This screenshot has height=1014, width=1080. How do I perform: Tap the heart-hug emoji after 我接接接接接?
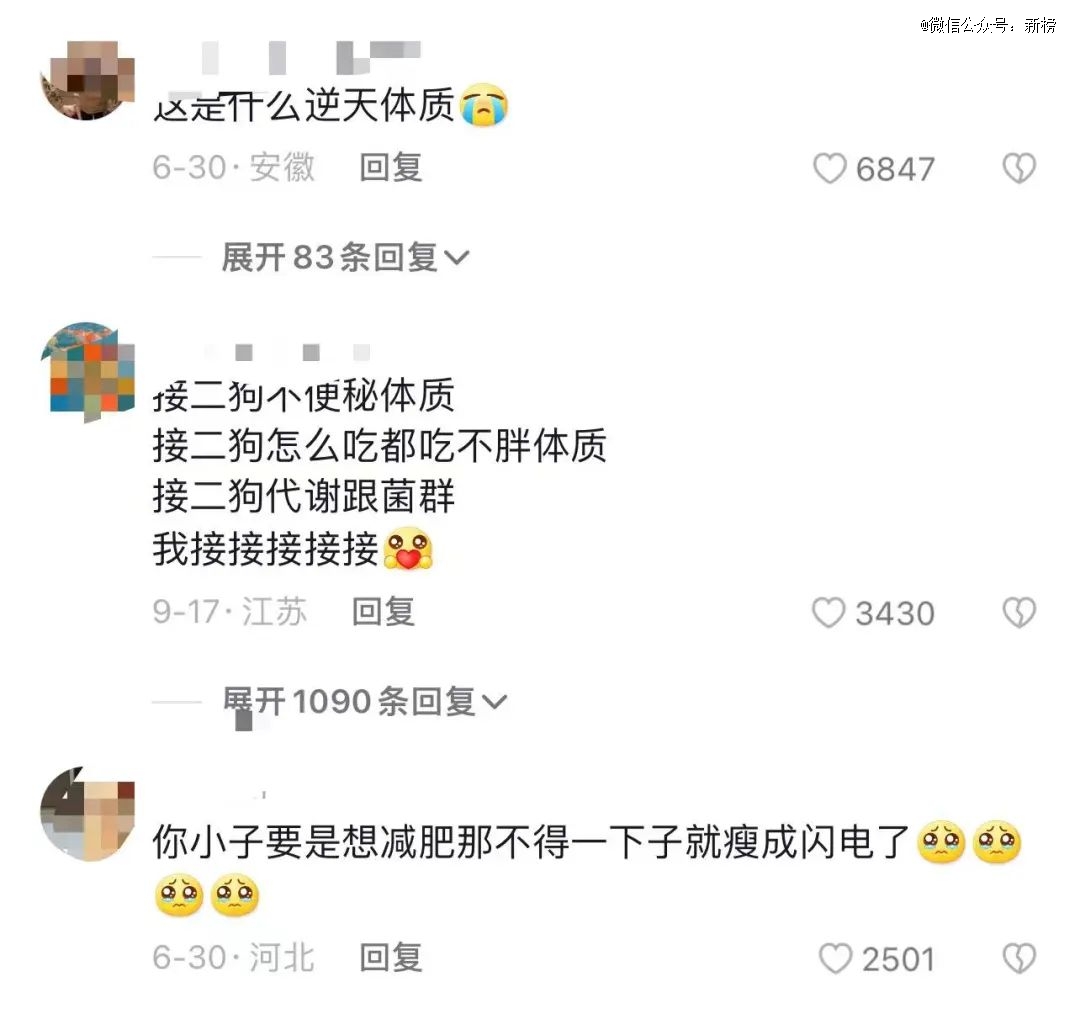tap(408, 549)
